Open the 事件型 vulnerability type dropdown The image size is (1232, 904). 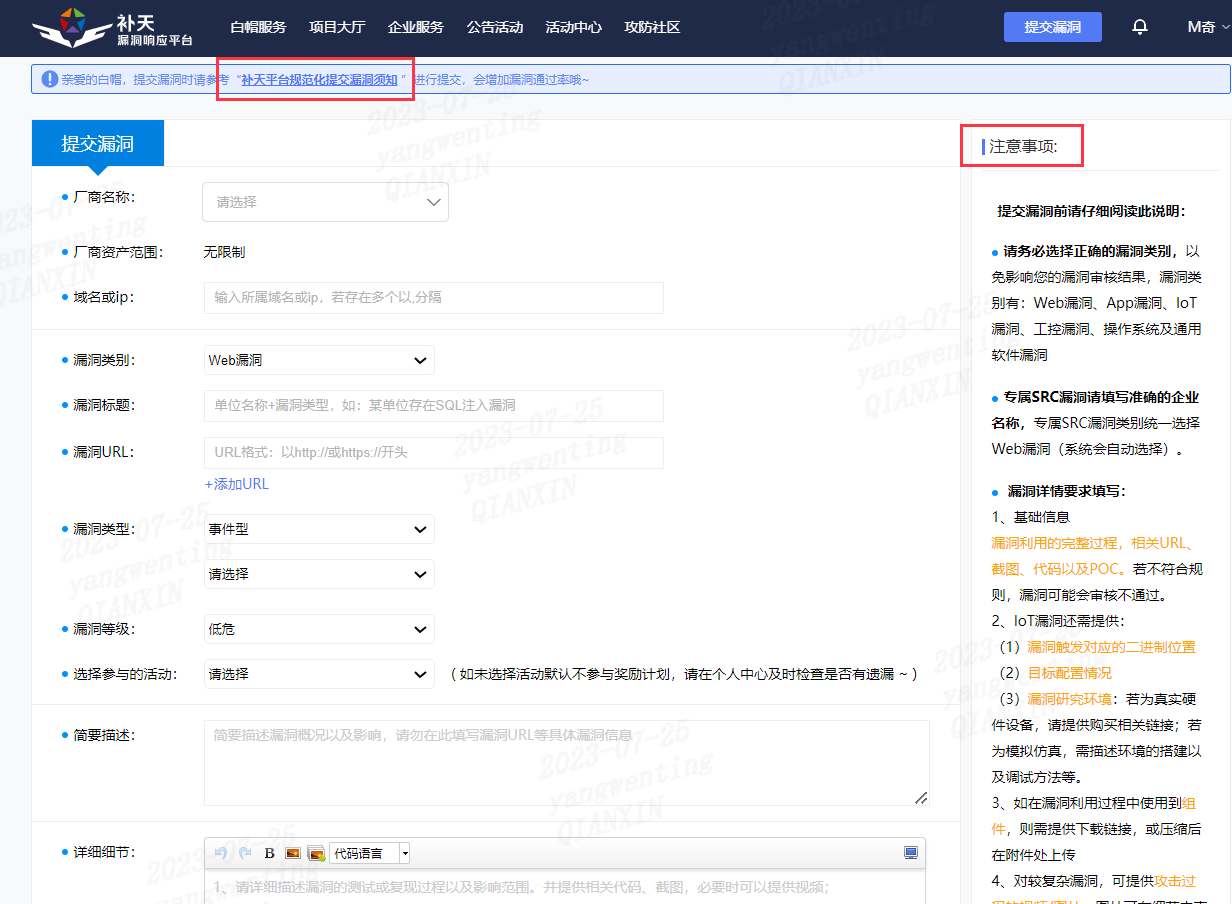319,529
